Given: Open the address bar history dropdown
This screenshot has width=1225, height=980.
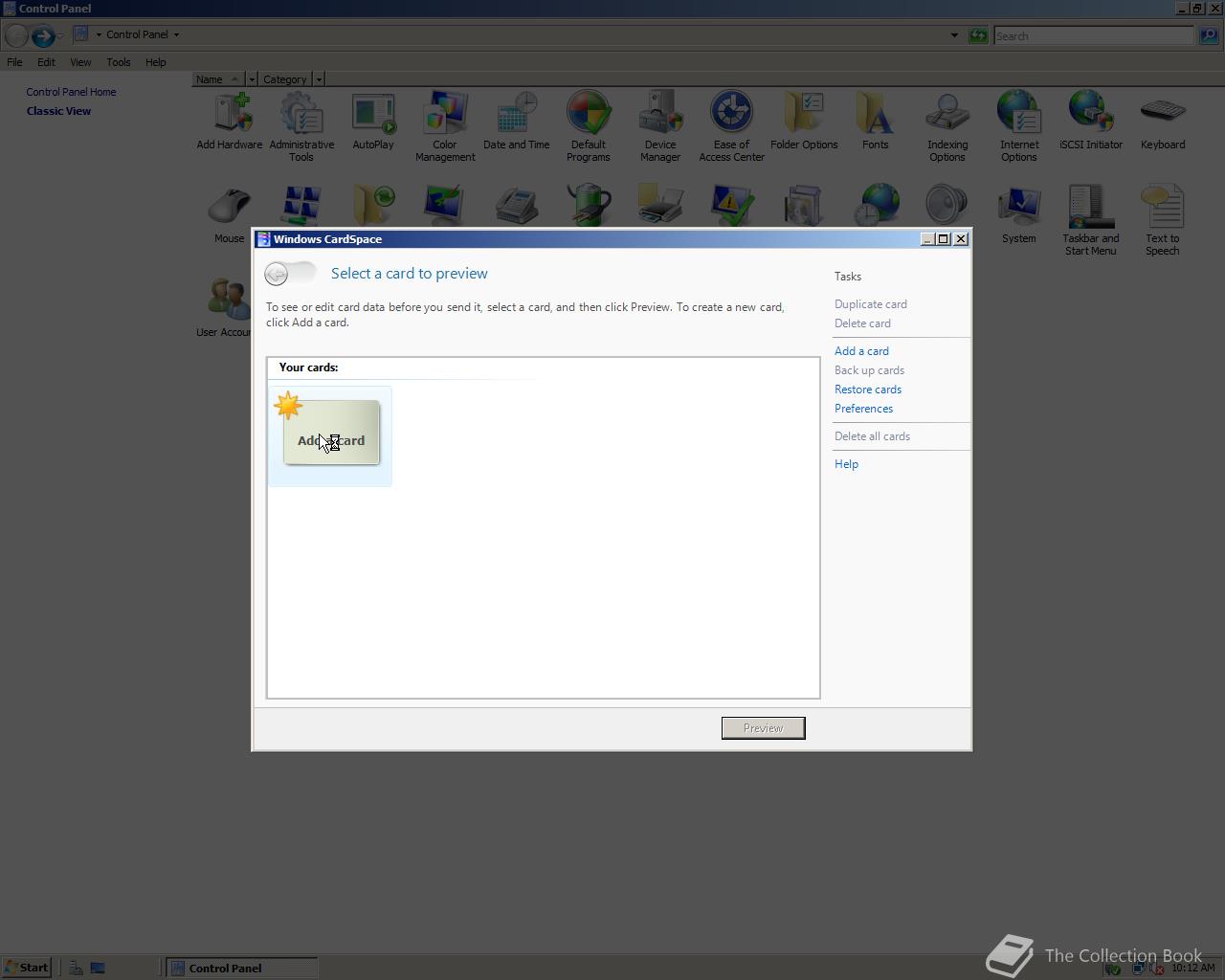Looking at the screenshot, I should [954, 35].
